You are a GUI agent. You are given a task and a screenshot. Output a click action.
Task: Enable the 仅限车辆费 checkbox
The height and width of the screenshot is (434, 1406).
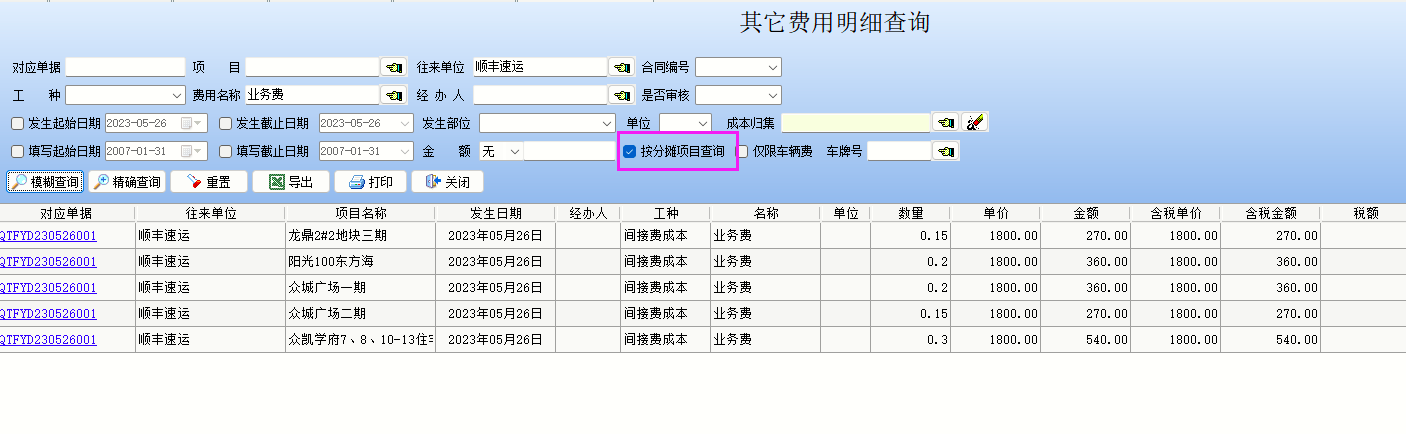point(743,152)
